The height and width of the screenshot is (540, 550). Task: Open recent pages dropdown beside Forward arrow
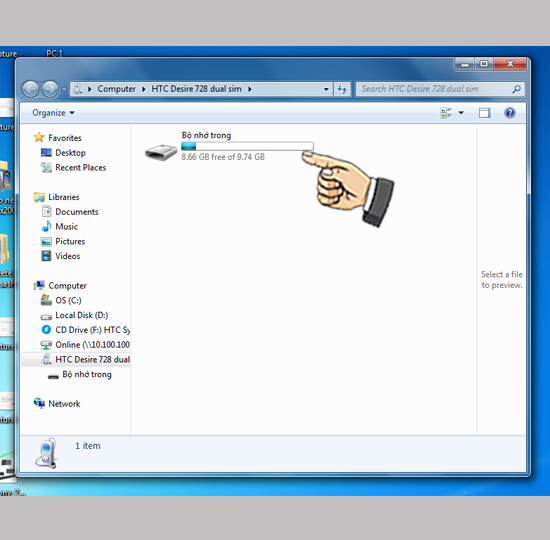click(x=64, y=89)
